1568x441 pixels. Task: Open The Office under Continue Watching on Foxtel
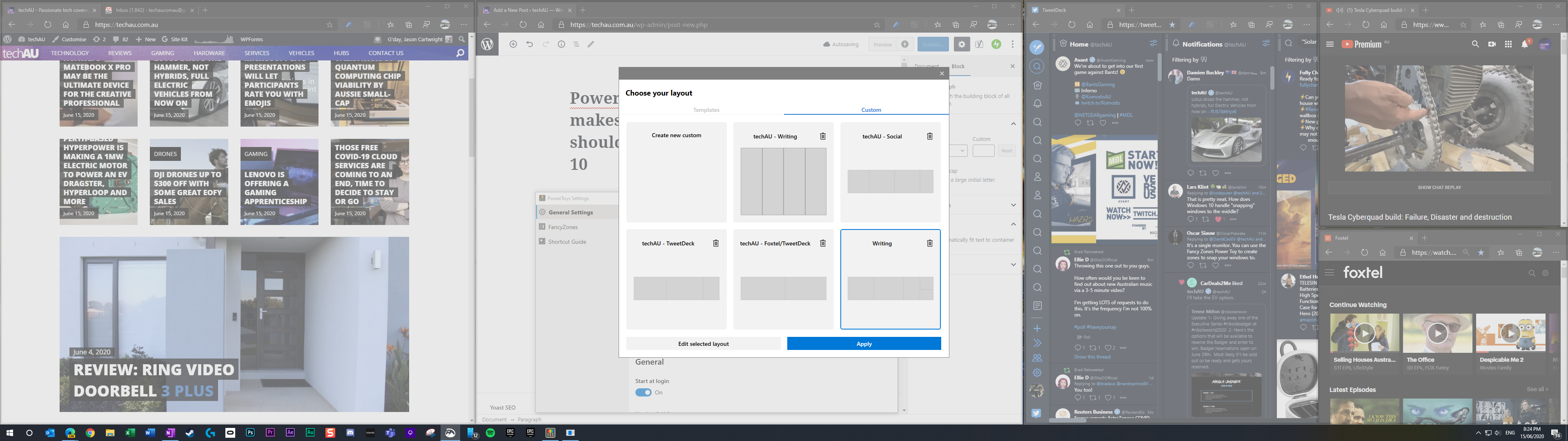(x=1437, y=333)
